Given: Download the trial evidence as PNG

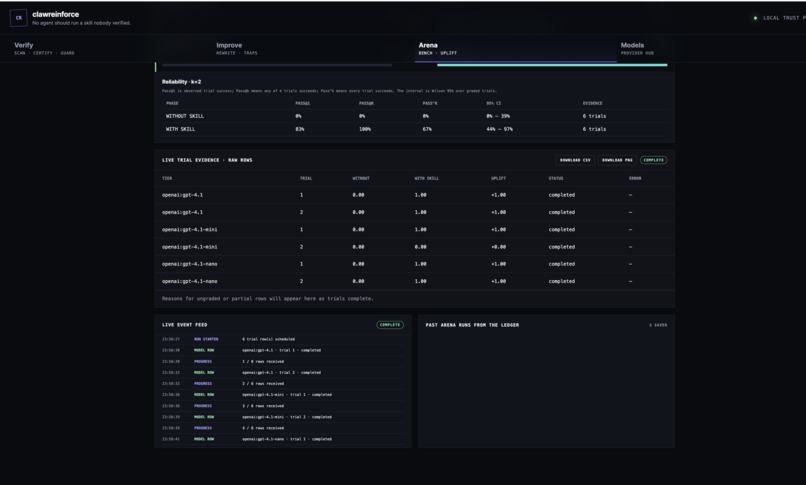Looking at the screenshot, I should [x=617, y=160].
